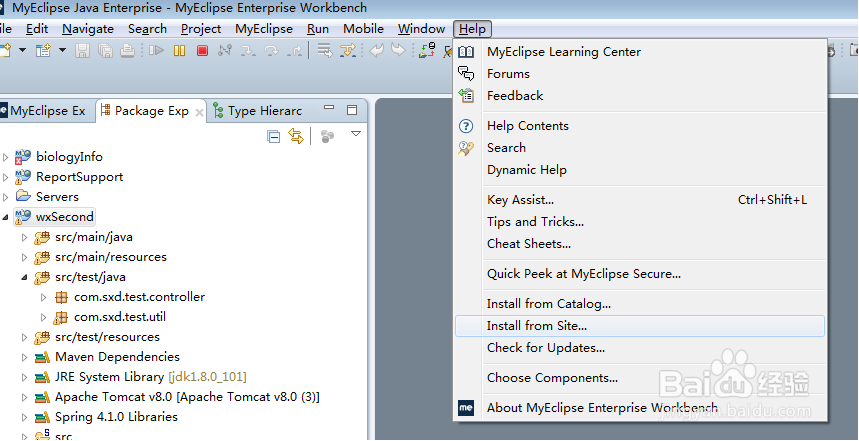Click the forward arrow toolbar icon
The image size is (859, 441).
398,50
